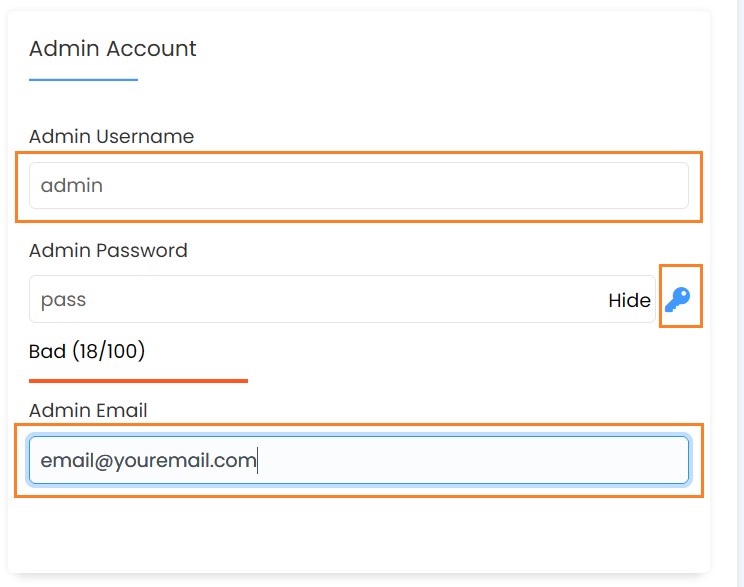Click the Admin Email label
The width and height of the screenshot is (744, 587).
click(88, 410)
